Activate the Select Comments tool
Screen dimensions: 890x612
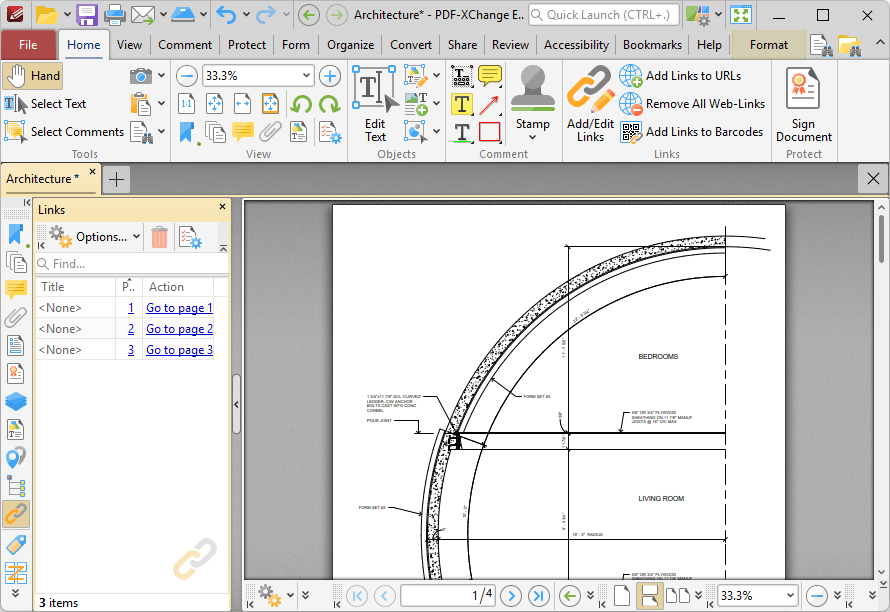tap(64, 132)
